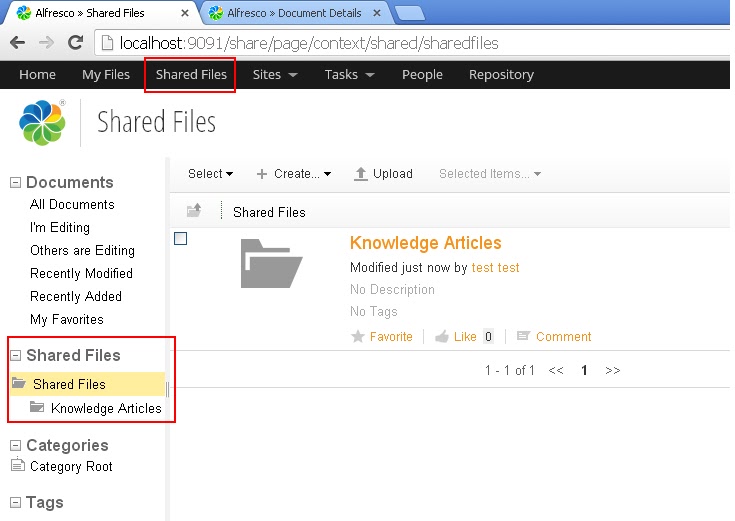Click the Comment link
This screenshot has height=521, width=735.
[563, 337]
